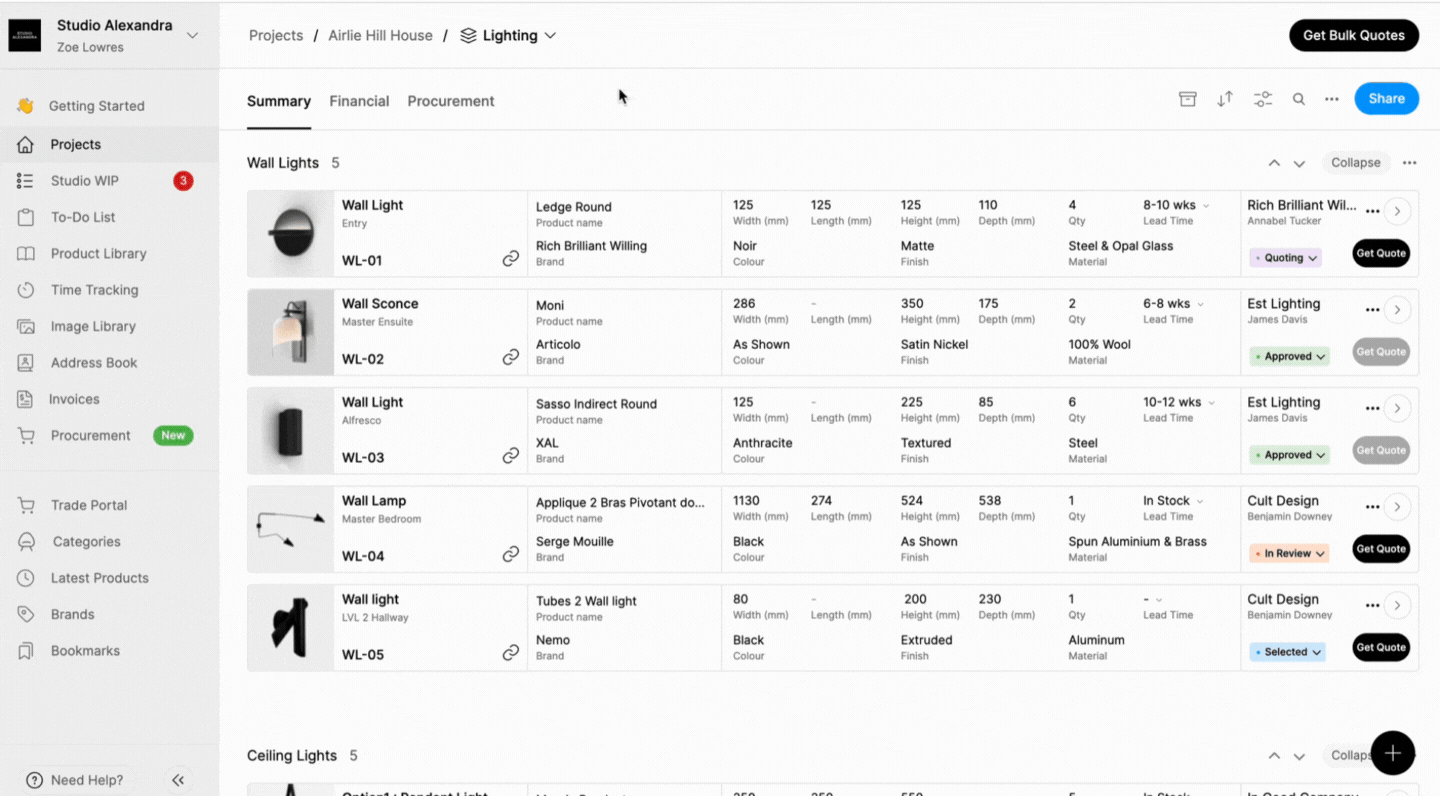
Task: Go to Projects breadcrumb link
Action: pos(276,35)
